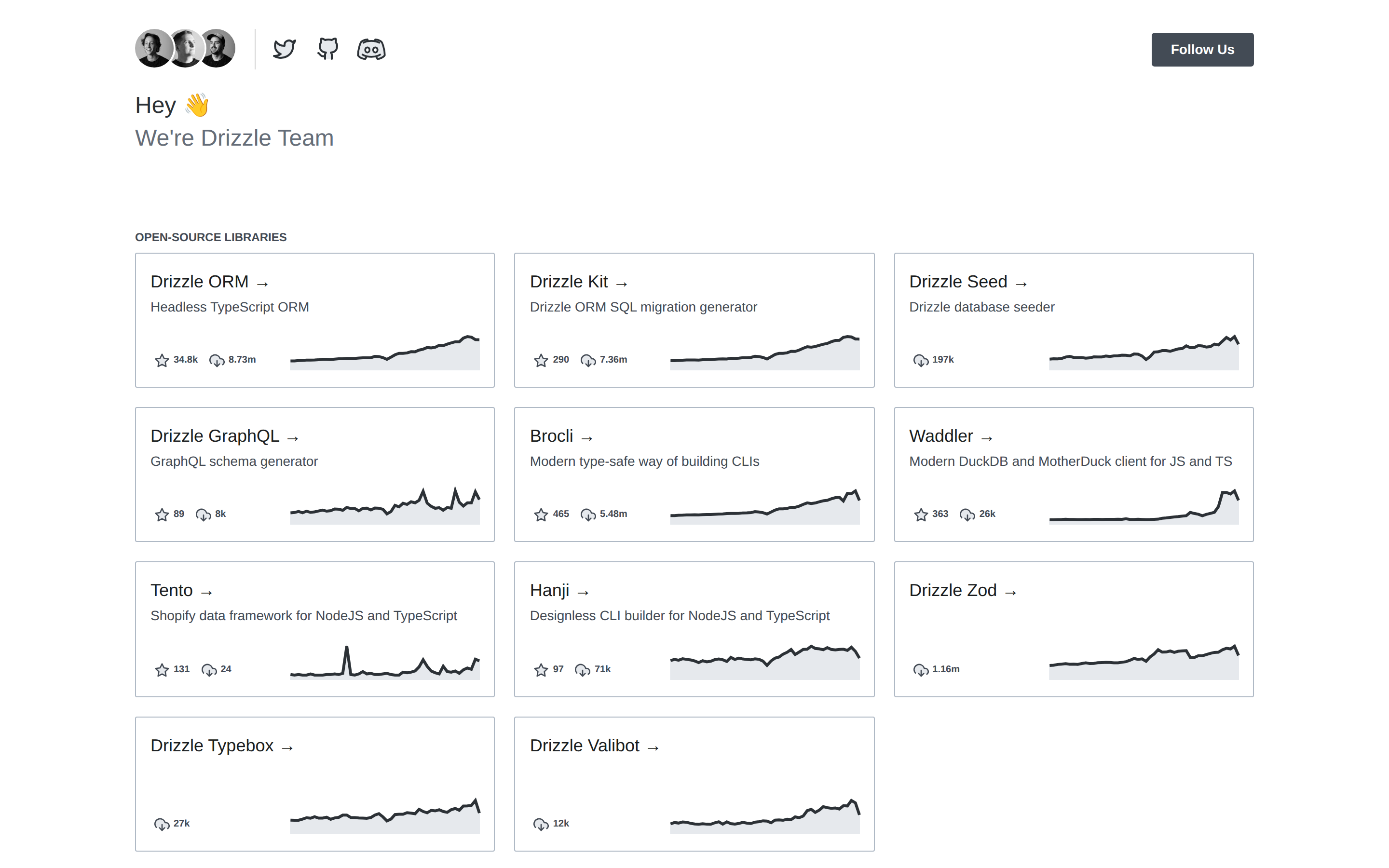Click the download icon on Drizzle GraphQL card
This screenshot has width=1389, height=868.
(x=203, y=515)
